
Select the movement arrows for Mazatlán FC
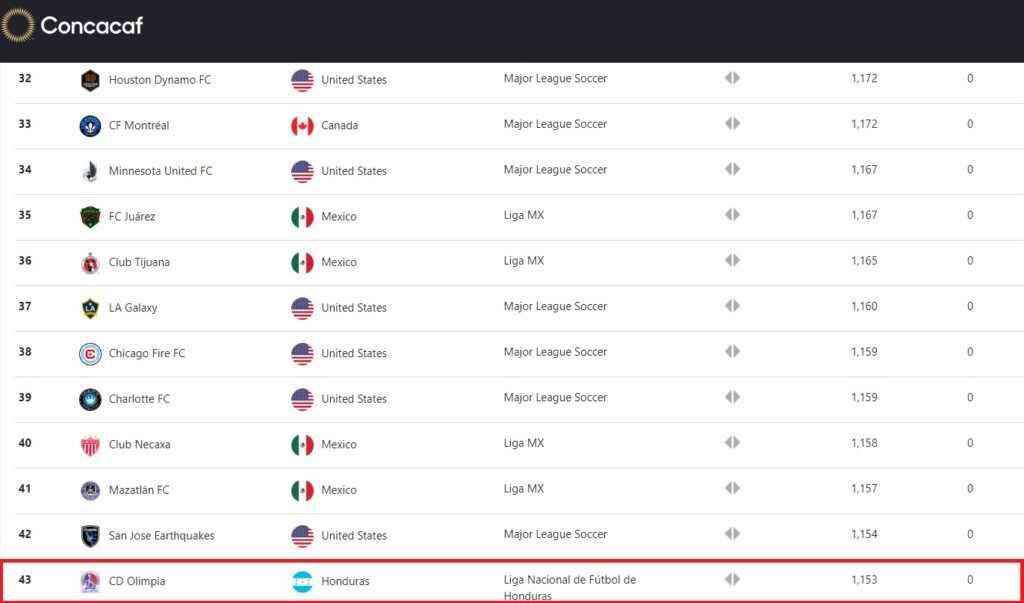coord(732,488)
